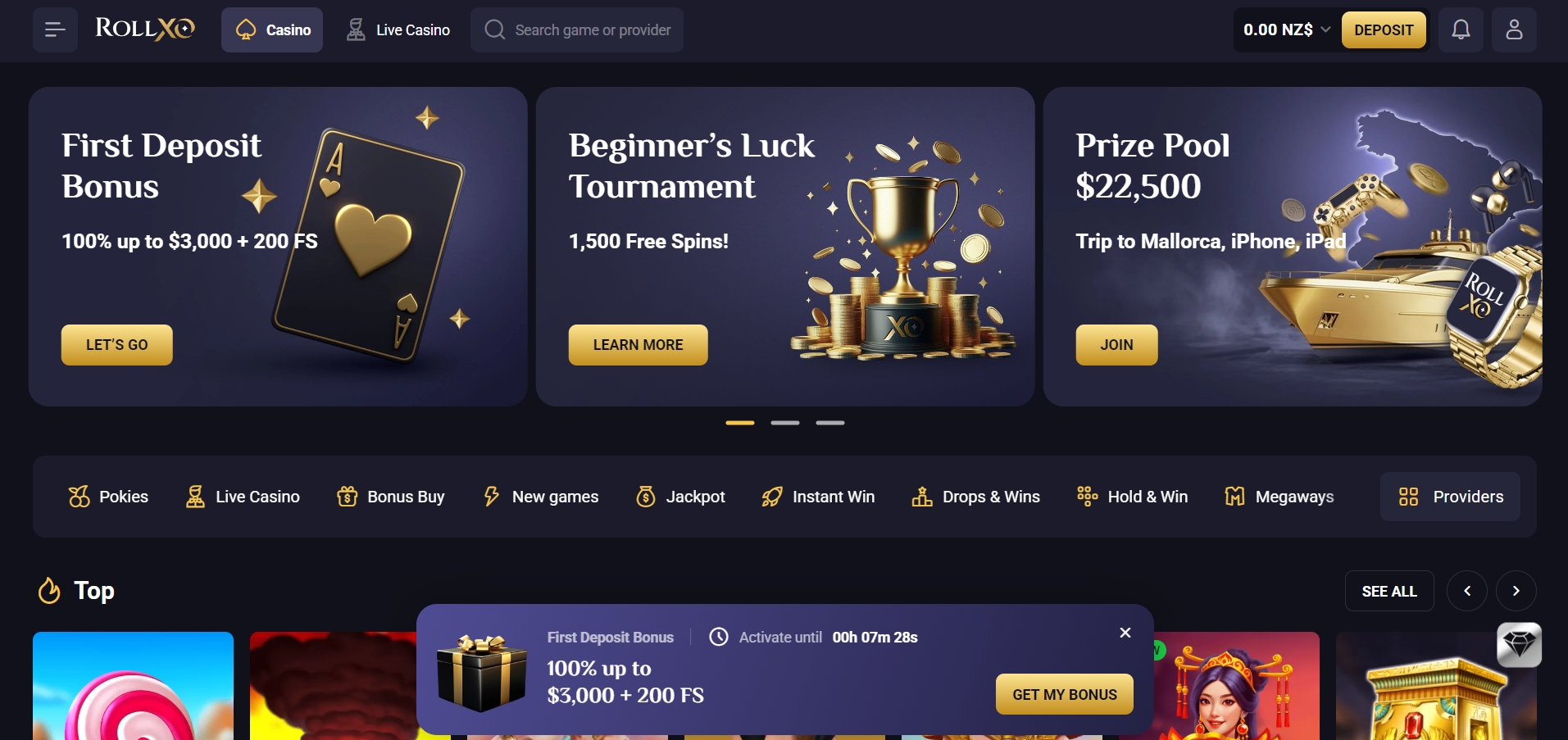
Task: Open the user profile icon
Action: [x=1514, y=30]
